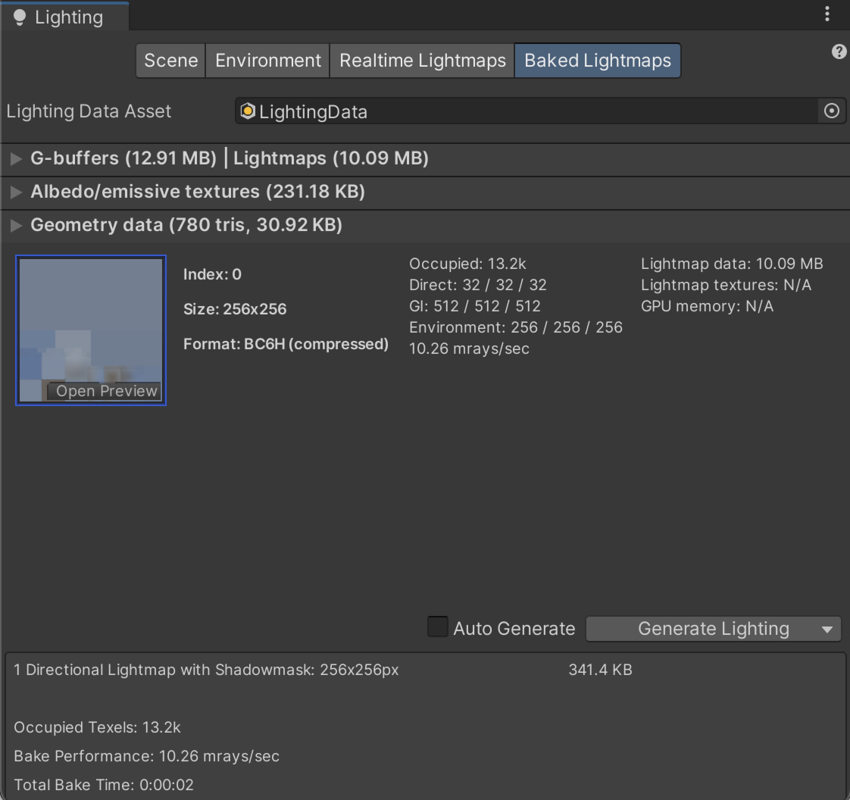Expand the G-buffers and Lightmaps section
This screenshot has height=800, width=850.
tap(16, 158)
